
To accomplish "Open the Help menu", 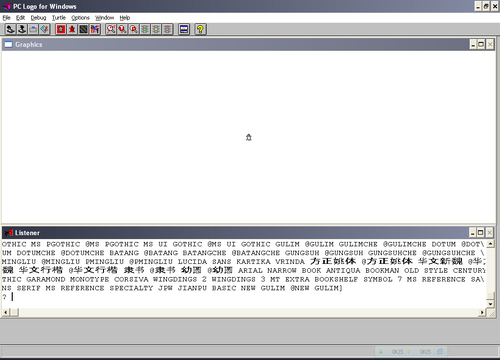I will pos(125,18).
